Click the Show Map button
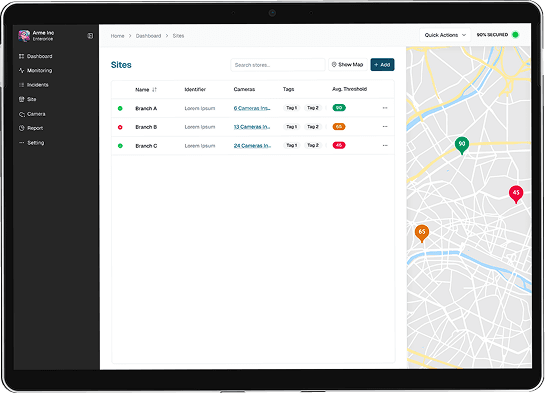The height and width of the screenshot is (394, 545). (348, 65)
